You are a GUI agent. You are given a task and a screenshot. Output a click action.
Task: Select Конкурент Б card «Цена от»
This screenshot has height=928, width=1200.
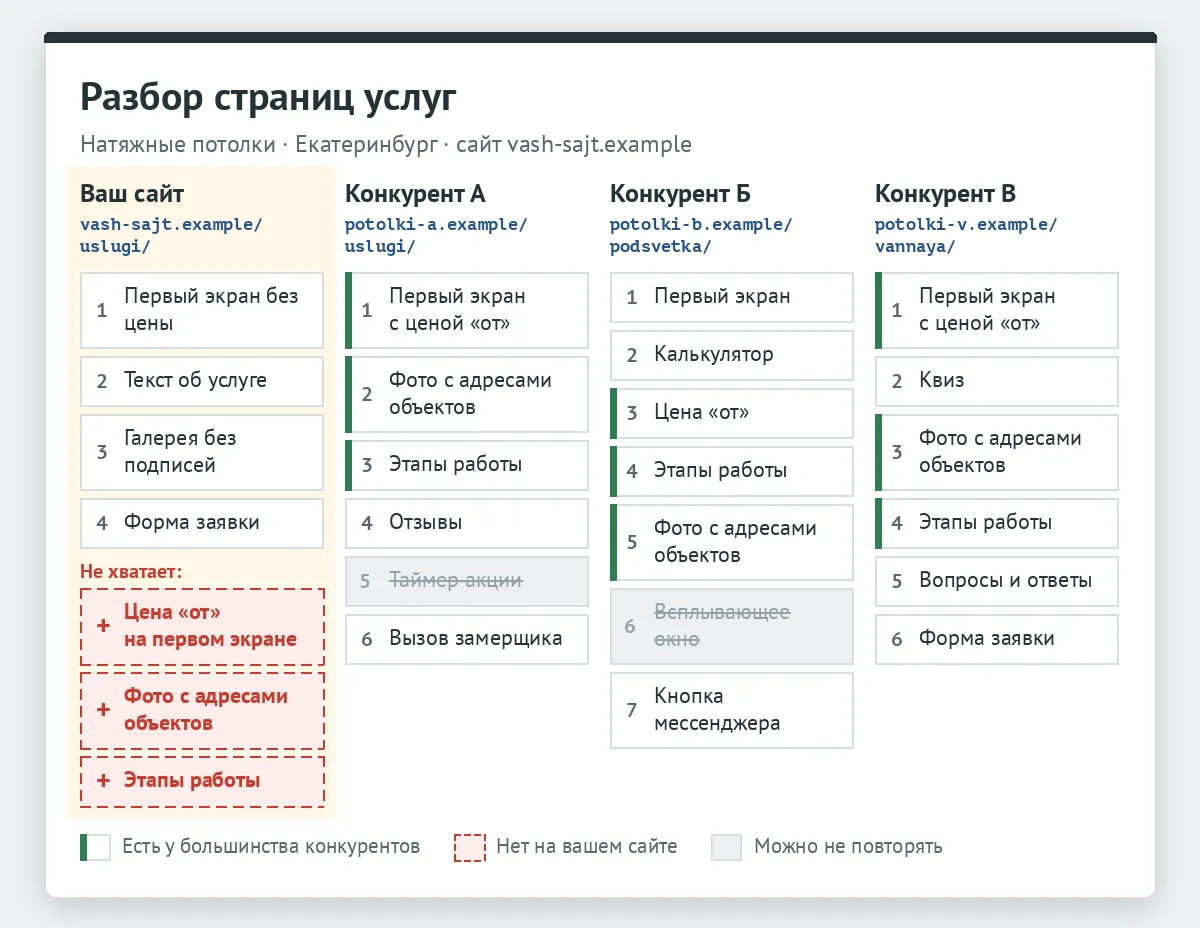[732, 413]
